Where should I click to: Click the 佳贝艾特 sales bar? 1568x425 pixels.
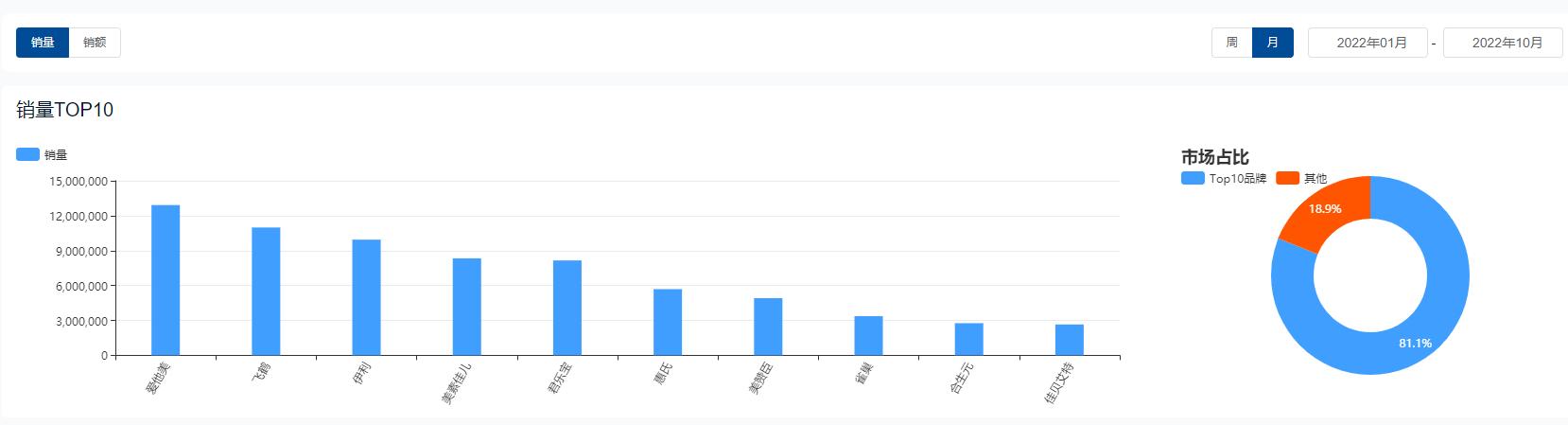click(x=1070, y=340)
